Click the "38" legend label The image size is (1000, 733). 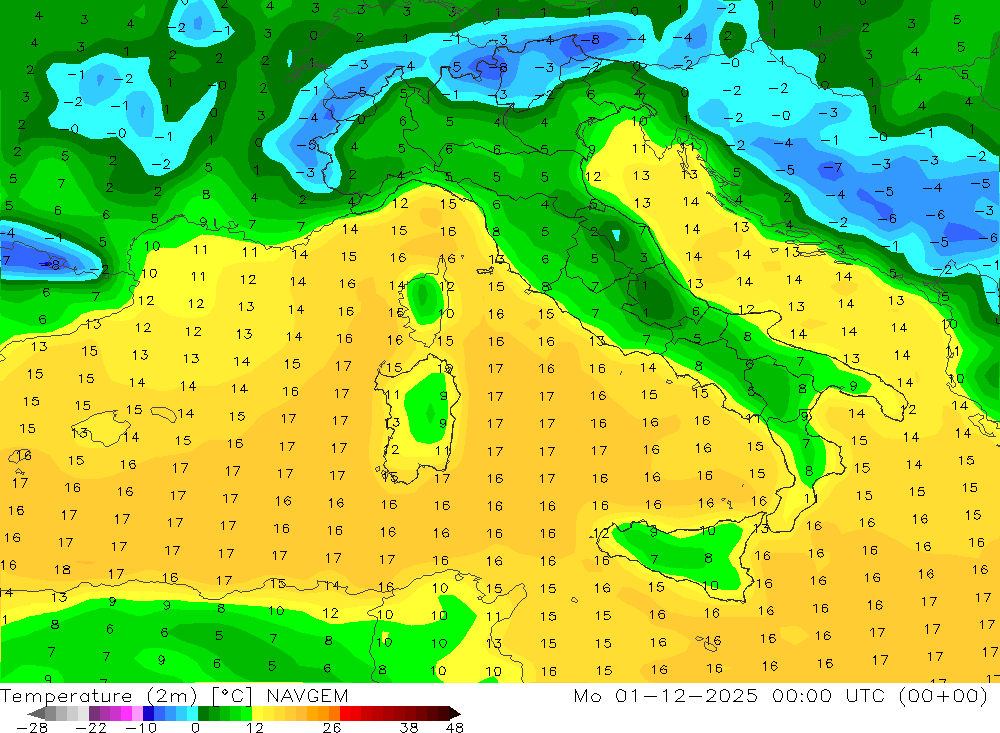(409, 727)
